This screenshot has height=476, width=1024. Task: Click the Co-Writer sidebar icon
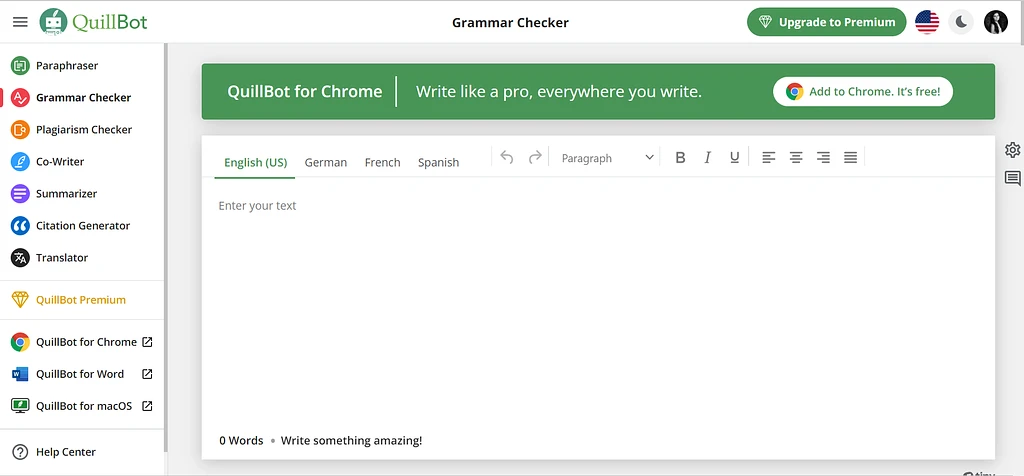pyautogui.click(x=20, y=161)
